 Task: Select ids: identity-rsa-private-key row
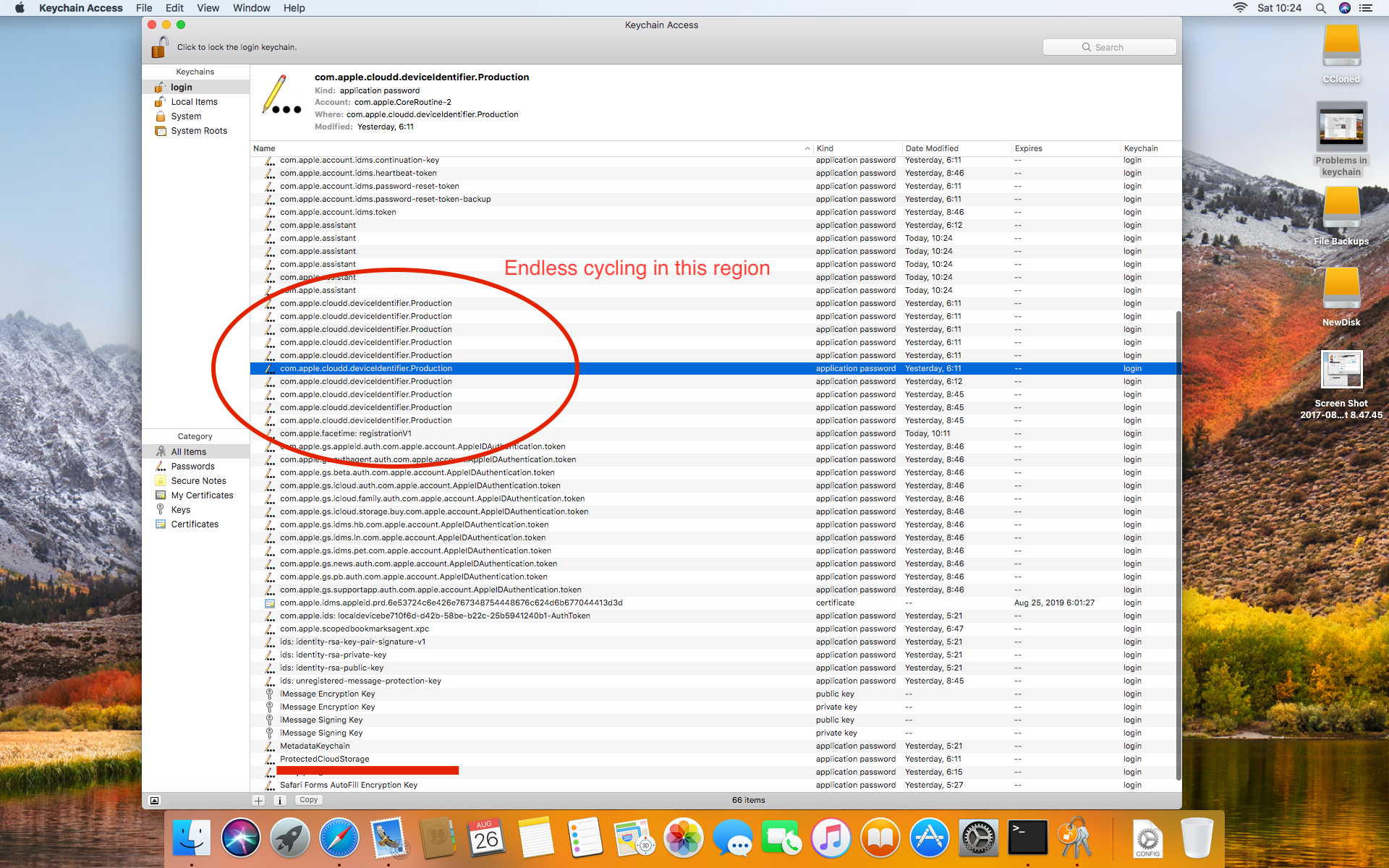pyautogui.click(x=715, y=655)
